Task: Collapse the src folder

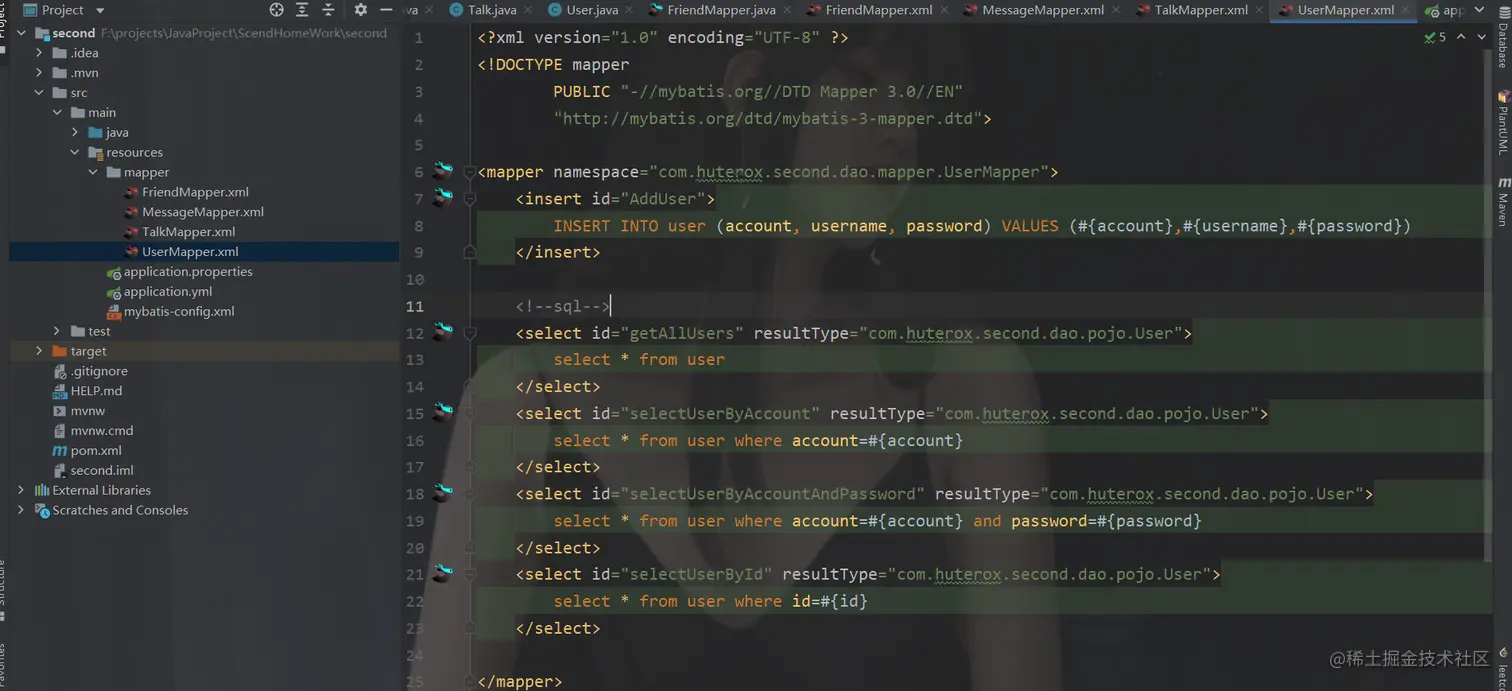Action: tap(39, 93)
